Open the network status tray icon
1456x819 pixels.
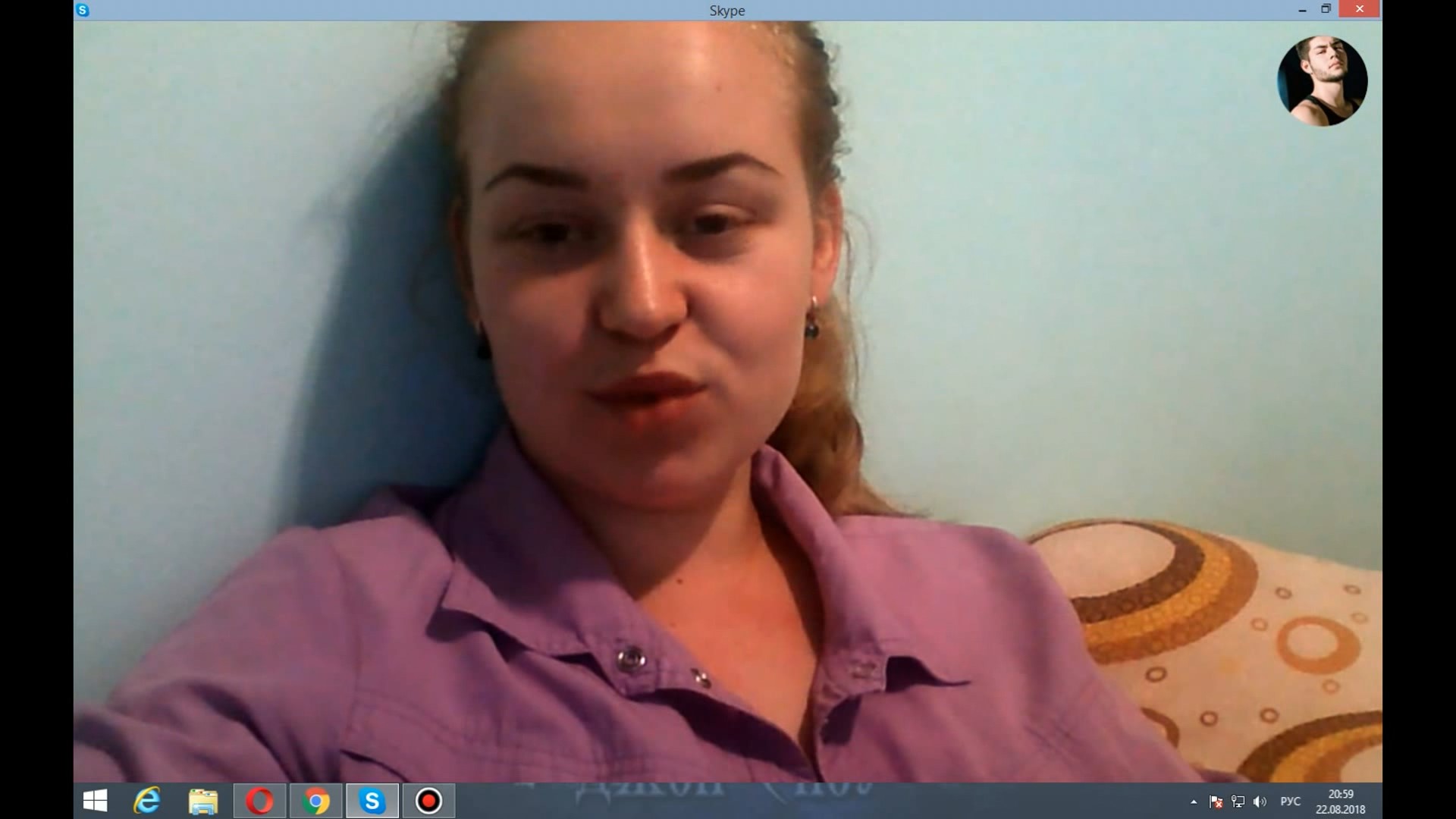[1238, 802]
